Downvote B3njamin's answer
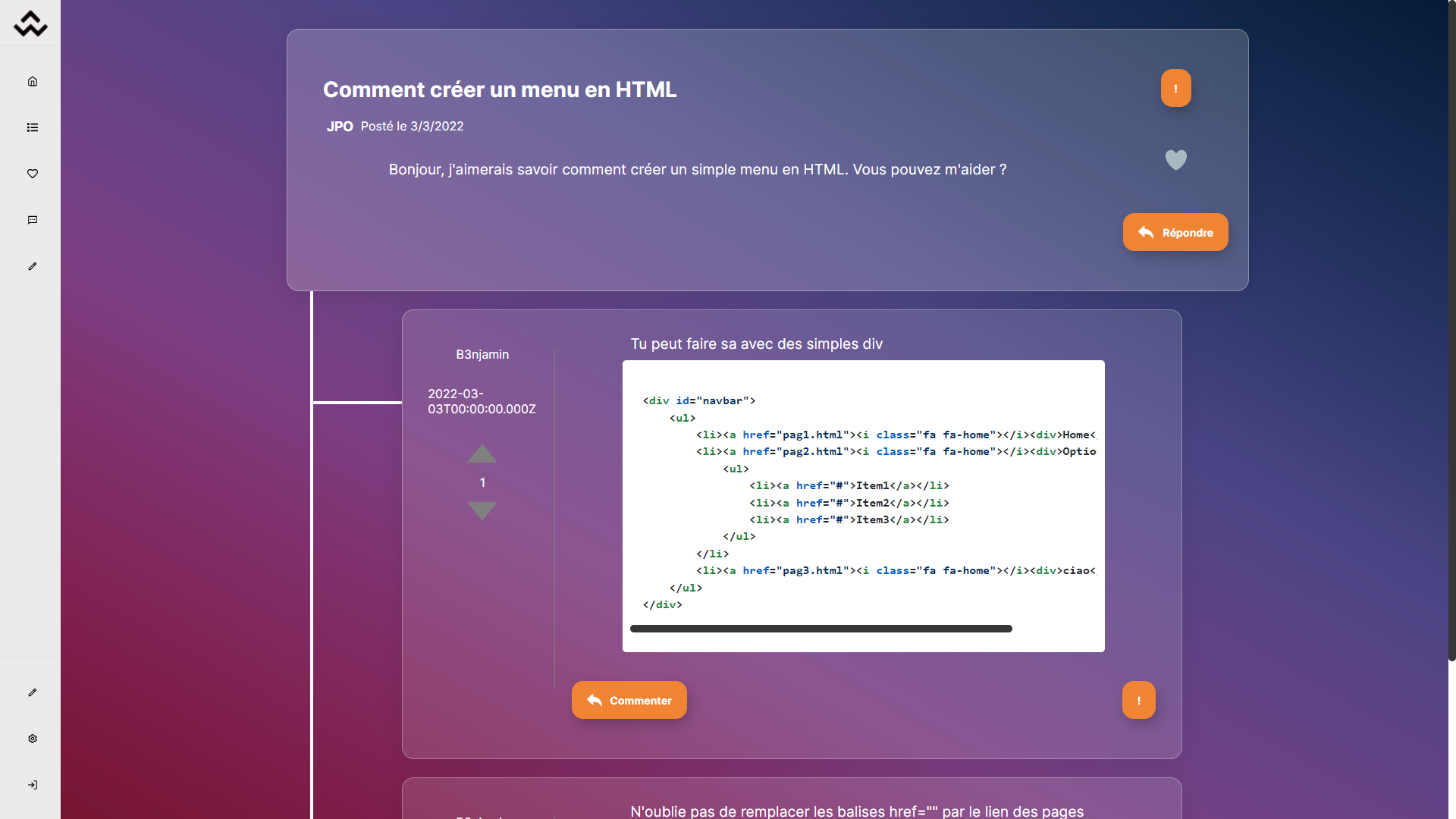The width and height of the screenshot is (1456, 819). click(x=482, y=511)
